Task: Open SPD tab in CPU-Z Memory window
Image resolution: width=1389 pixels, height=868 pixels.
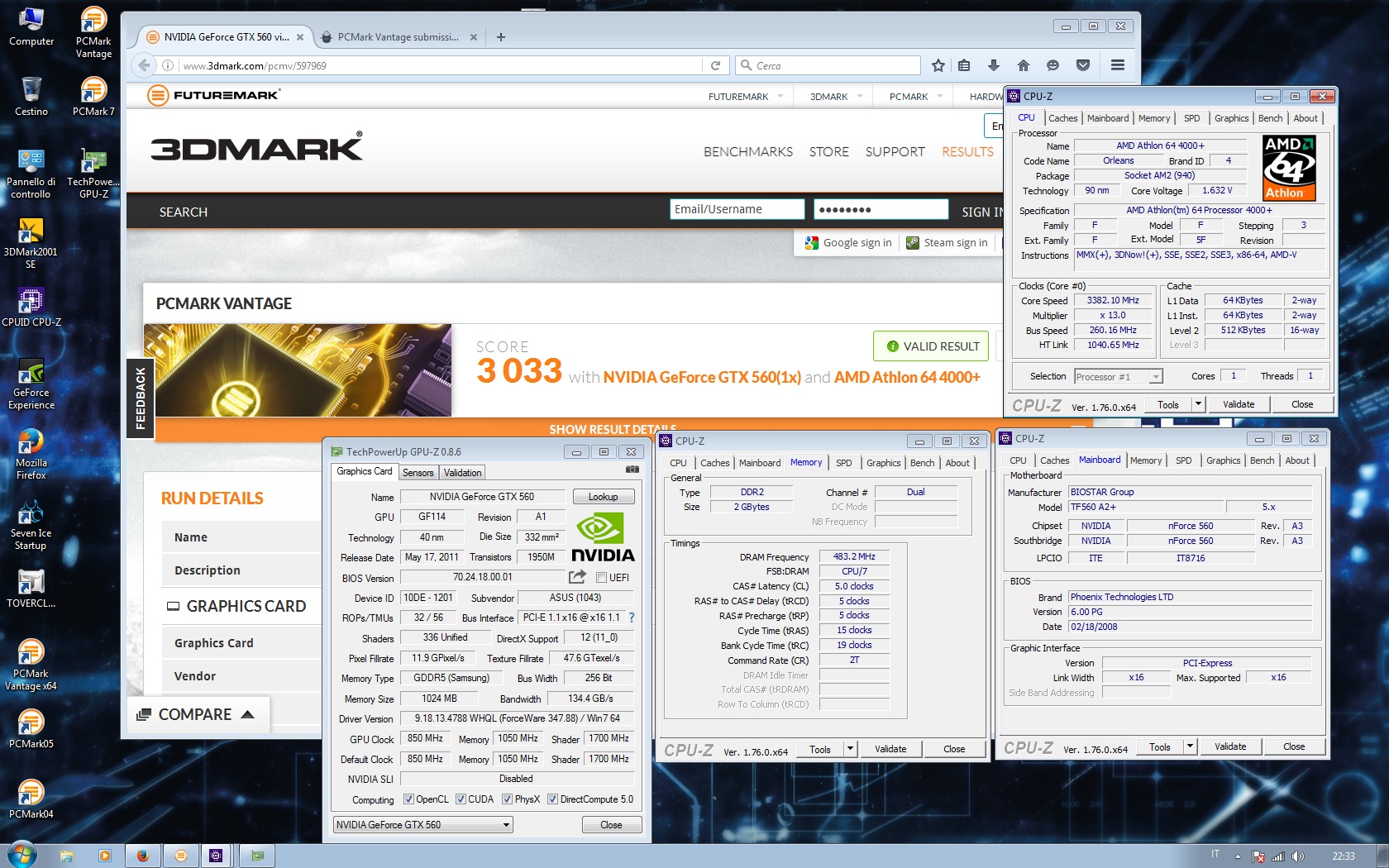Action: coord(843,463)
